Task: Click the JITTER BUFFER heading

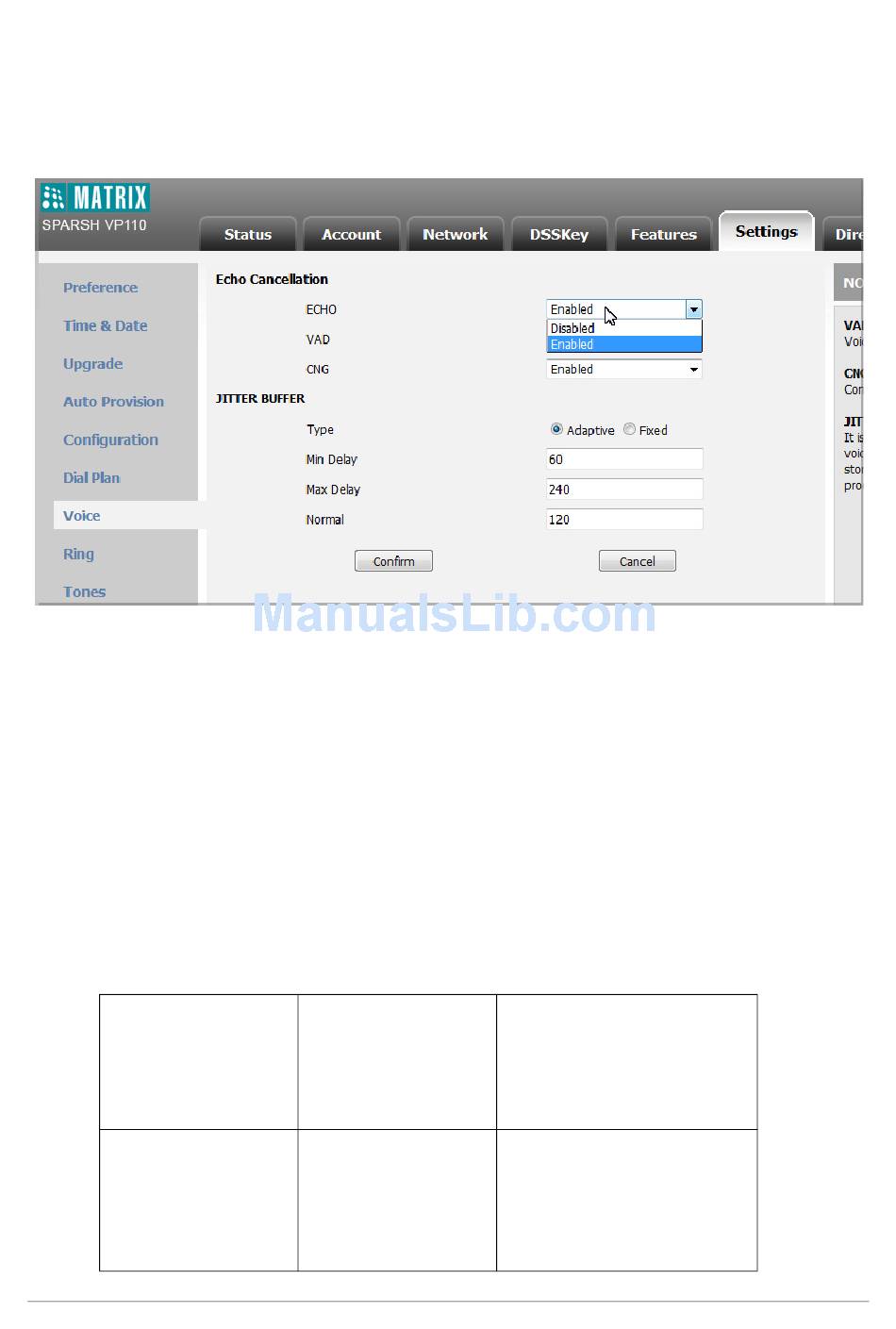Action: [260, 399]
